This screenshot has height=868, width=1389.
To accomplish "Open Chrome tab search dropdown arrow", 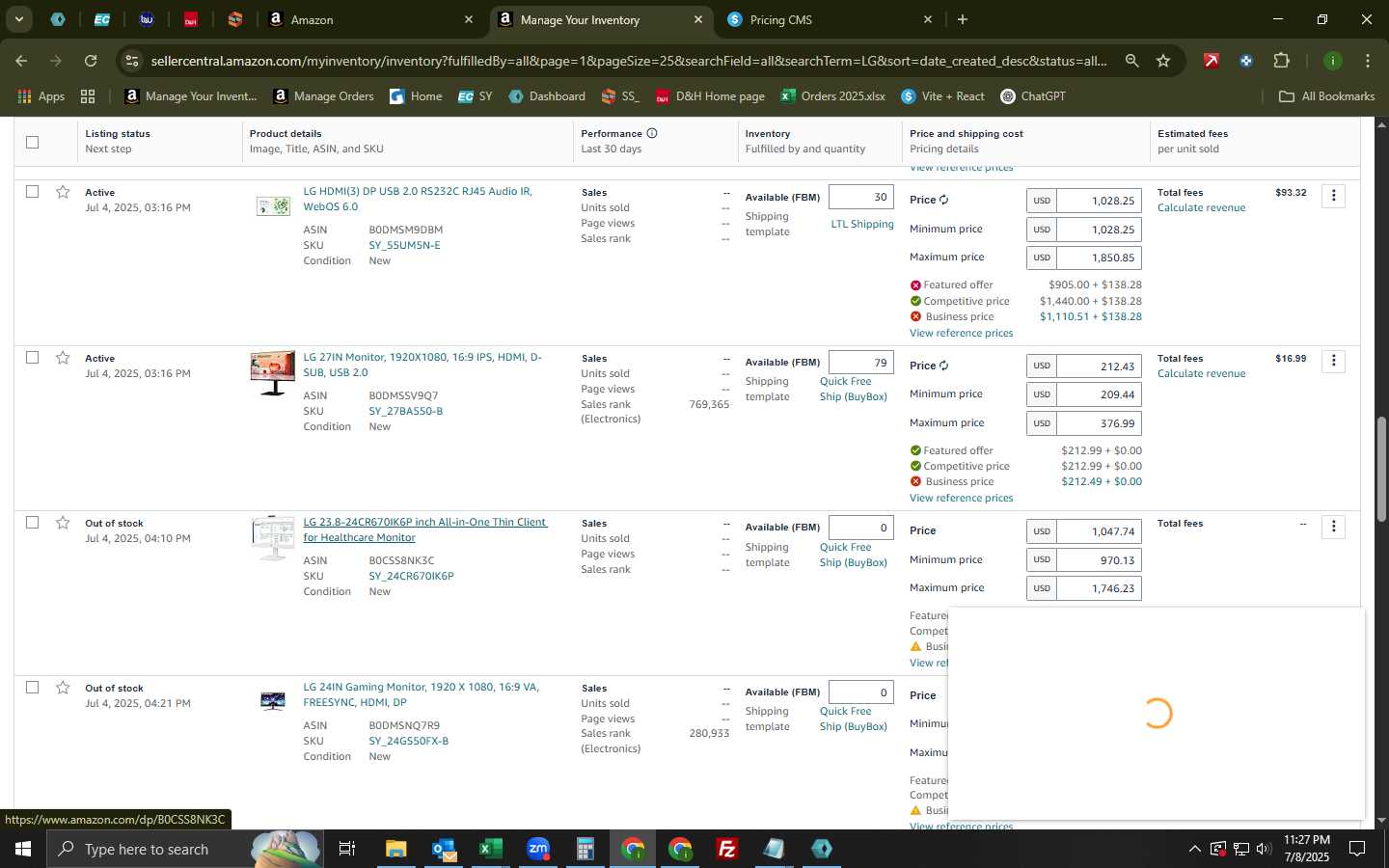I will (18, 19).
